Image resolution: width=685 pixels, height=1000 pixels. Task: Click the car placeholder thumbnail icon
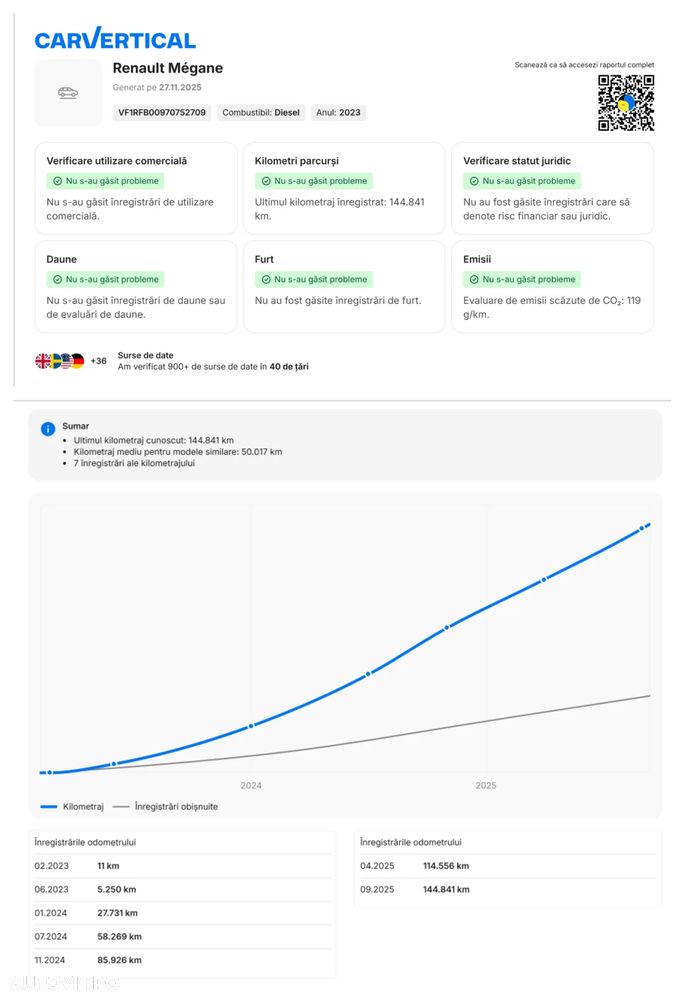point(68,93)
